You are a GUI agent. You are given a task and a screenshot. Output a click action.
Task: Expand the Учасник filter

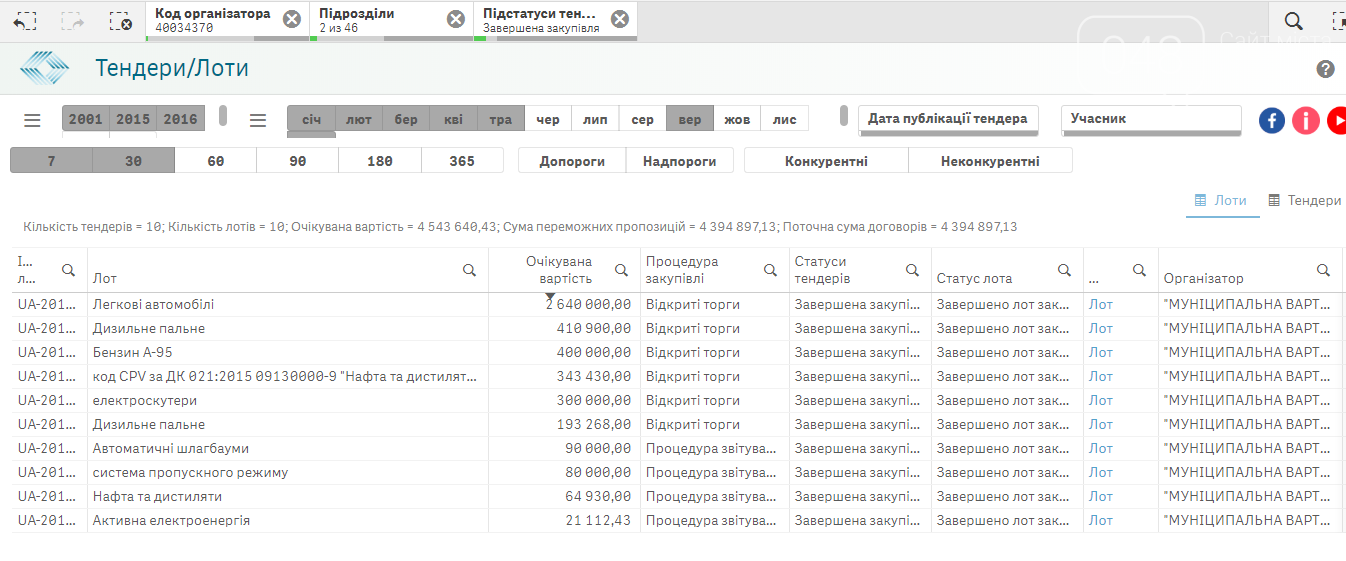pyautogui.click(x=1151, y=119)
